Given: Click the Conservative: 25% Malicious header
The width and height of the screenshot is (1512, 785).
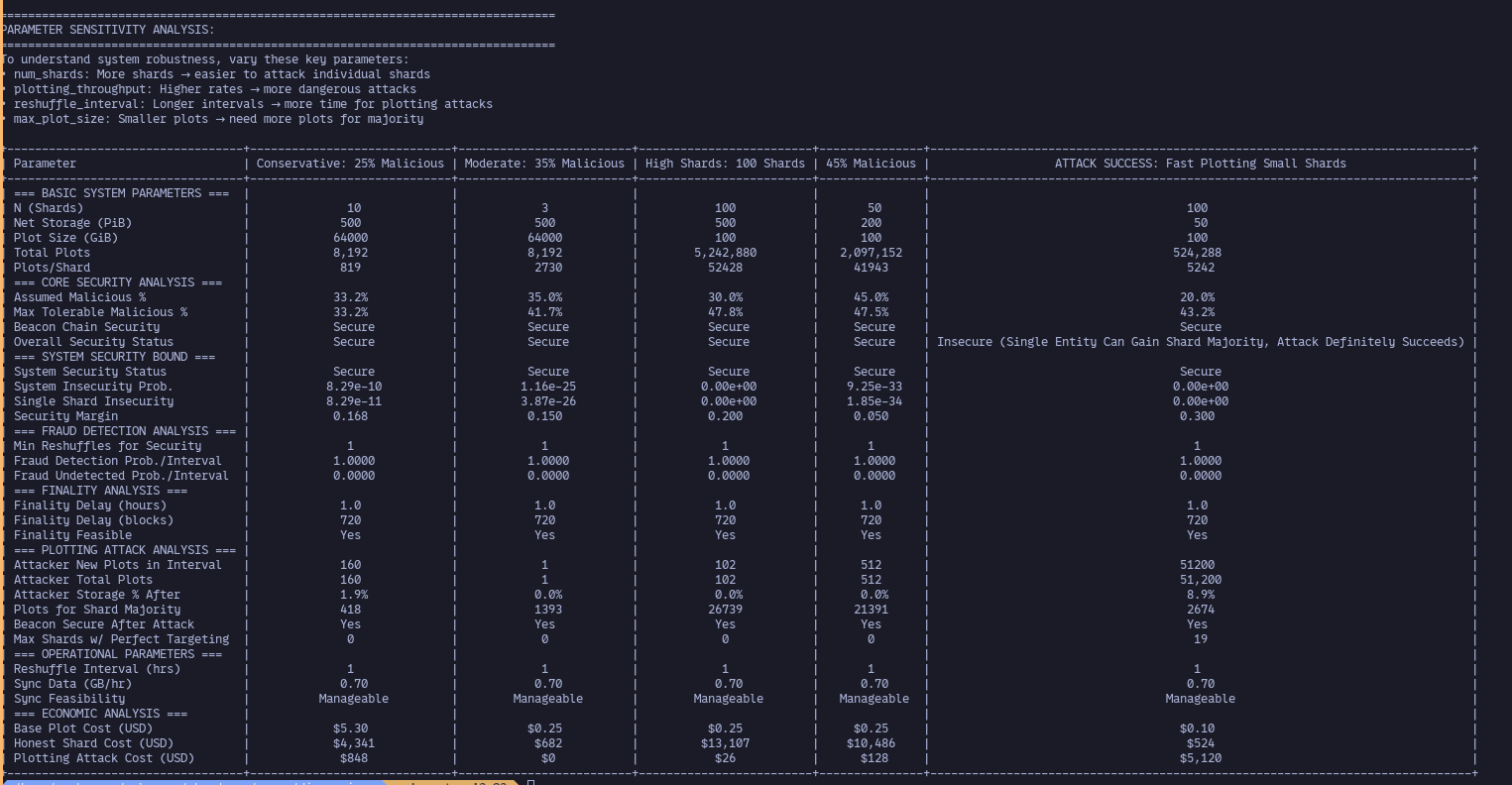Looking at the screenshot, I should click(350, 164).
